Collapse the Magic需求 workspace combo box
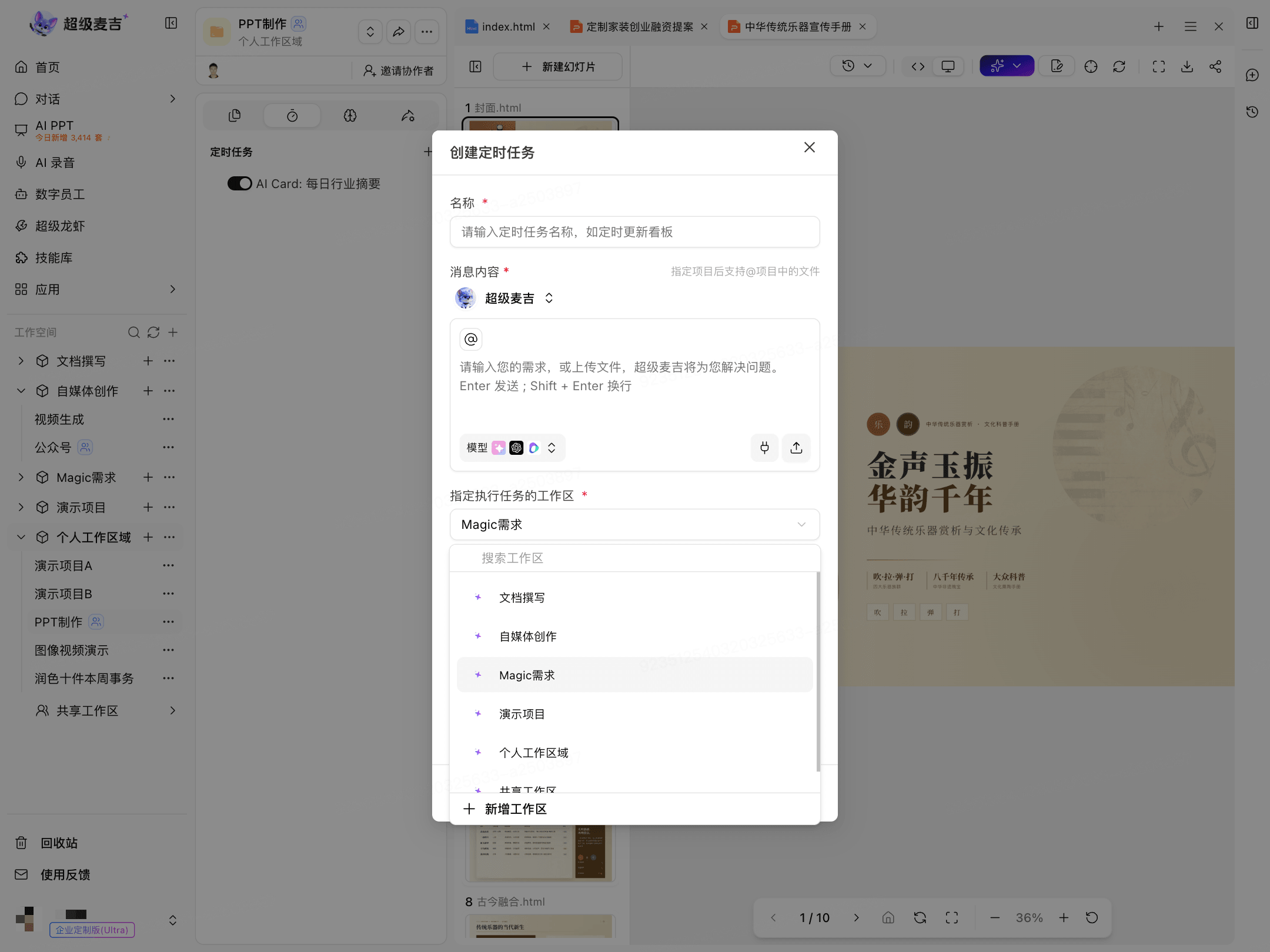Screen dimensions: 1270x952 pyautogui.click(x=634, y=524)
